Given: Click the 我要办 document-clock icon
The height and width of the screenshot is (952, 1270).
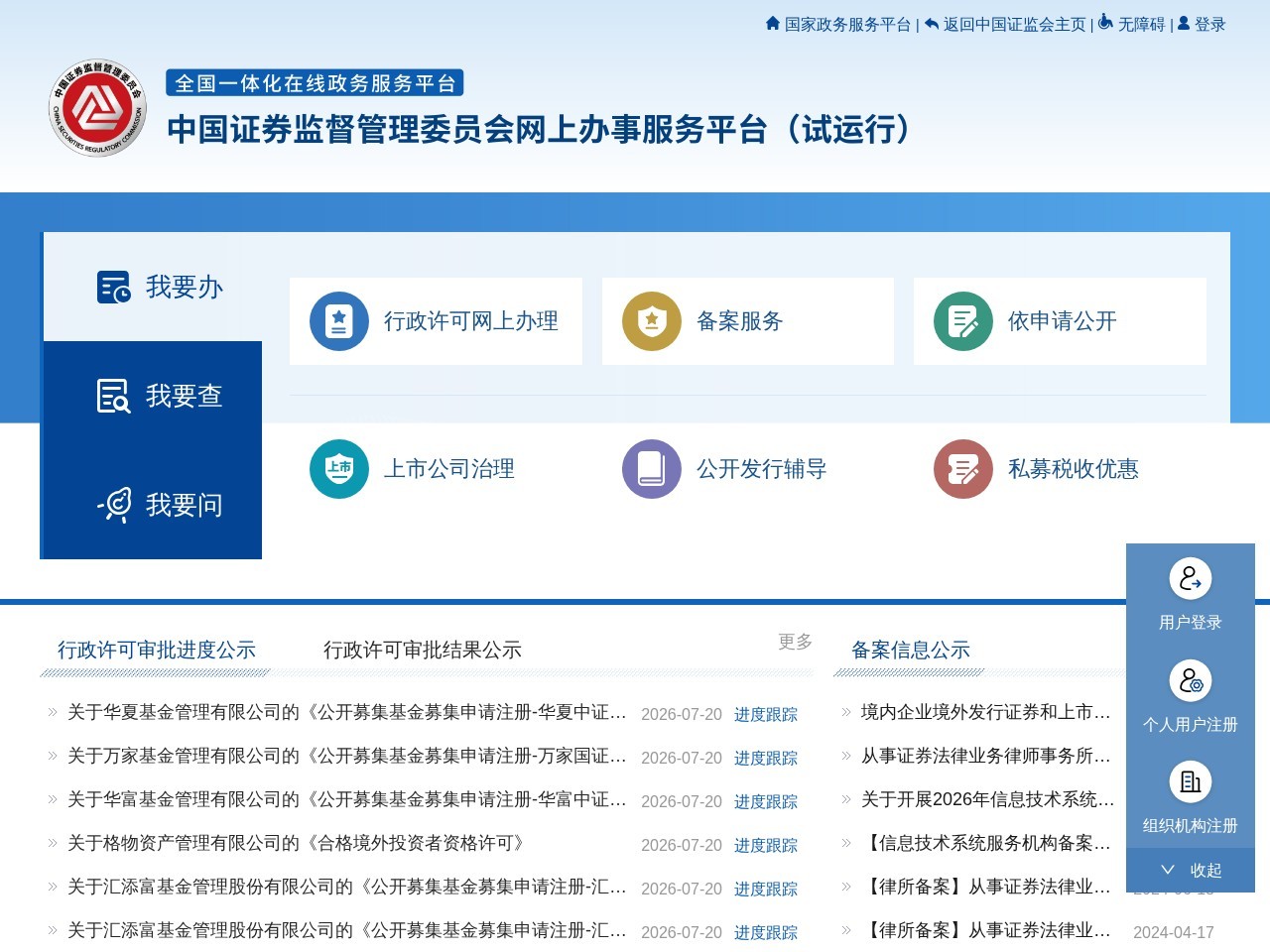Looking at the screenshot, I should click(114, 287).
